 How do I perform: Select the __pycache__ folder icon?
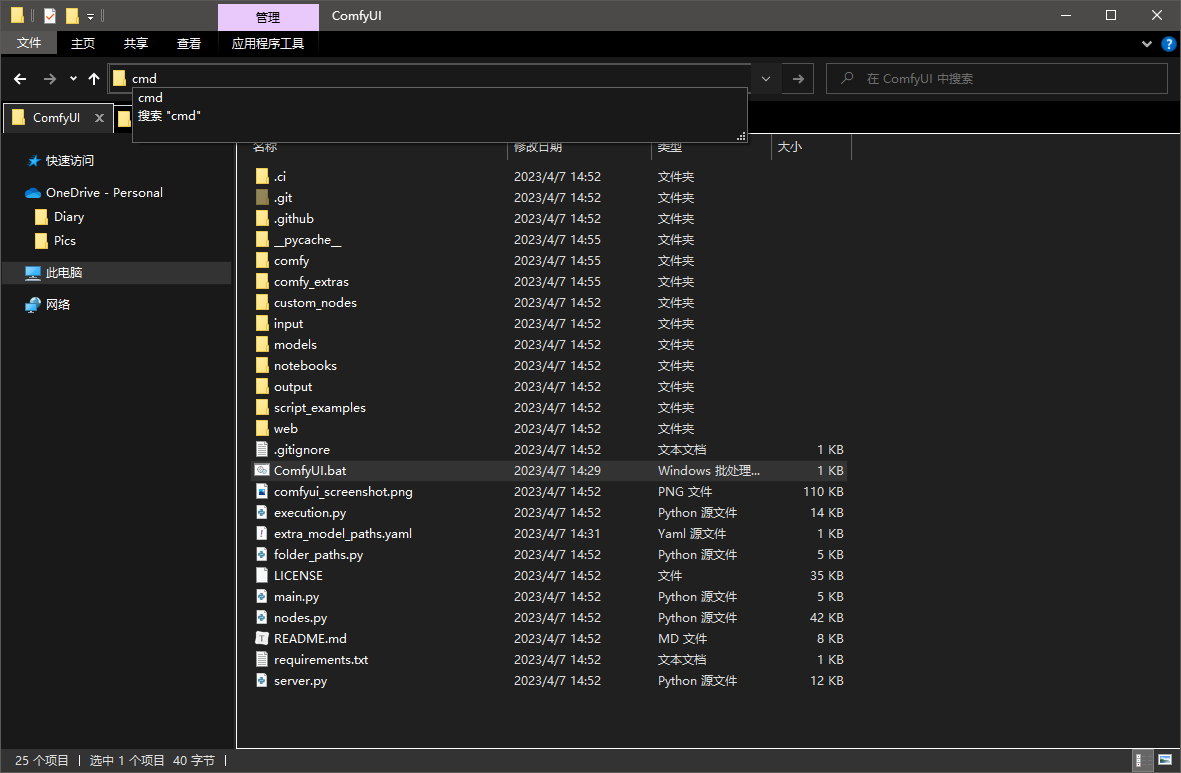pos(261,240)
